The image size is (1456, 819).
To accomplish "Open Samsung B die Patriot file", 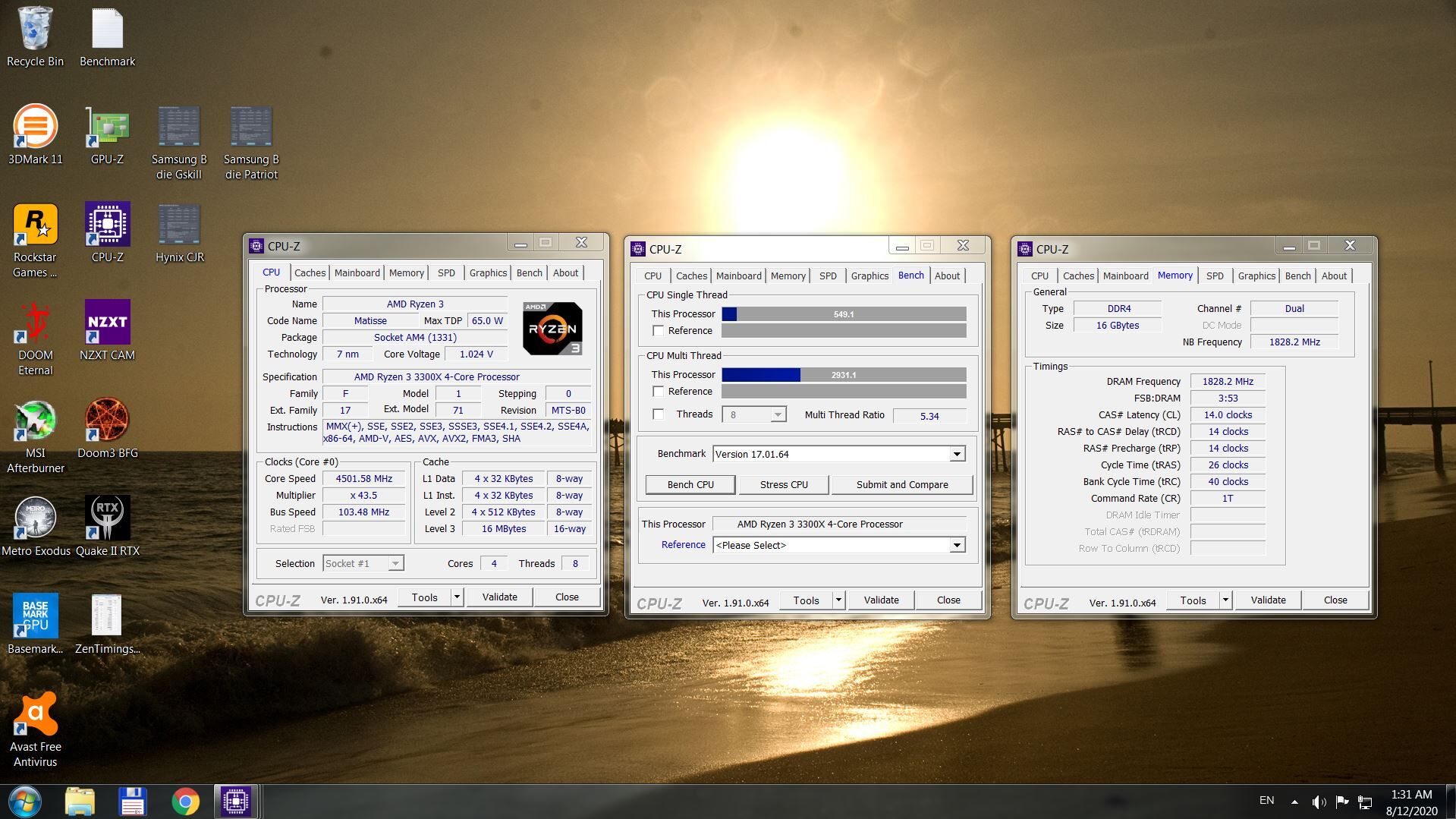I will [x=251, y=142].
